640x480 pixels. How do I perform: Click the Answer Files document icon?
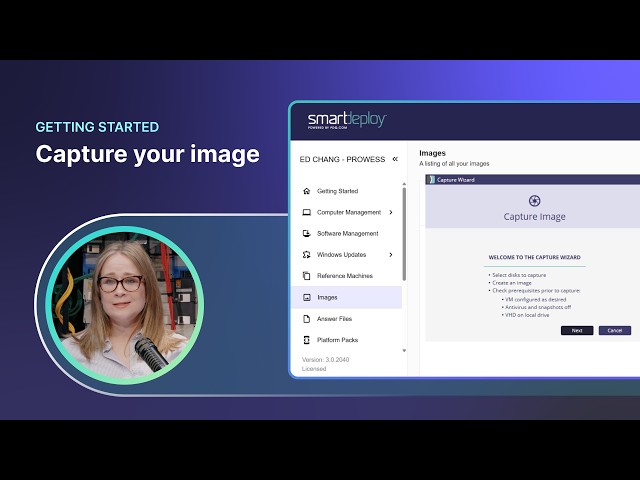coord(307,319)
